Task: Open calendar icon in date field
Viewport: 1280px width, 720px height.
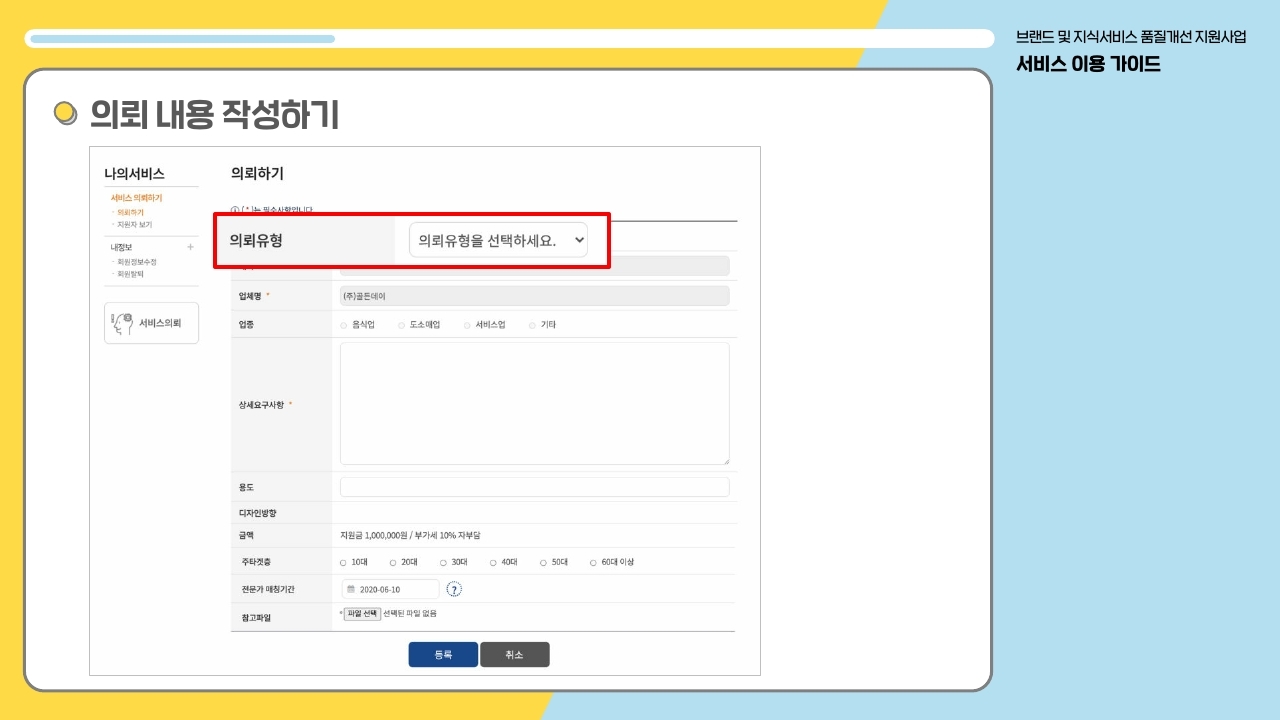Action: pyautogui.click(x=351, y=589)
